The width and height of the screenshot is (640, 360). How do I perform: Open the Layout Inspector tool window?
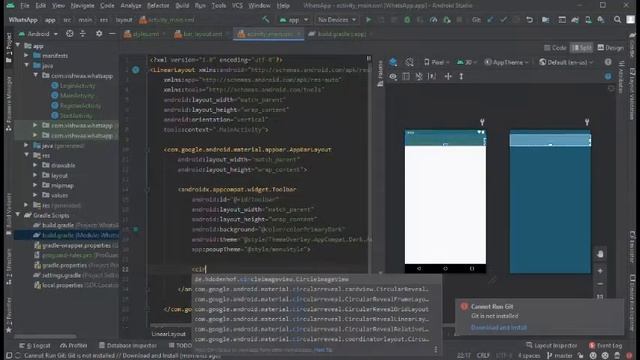pos(552,345)
